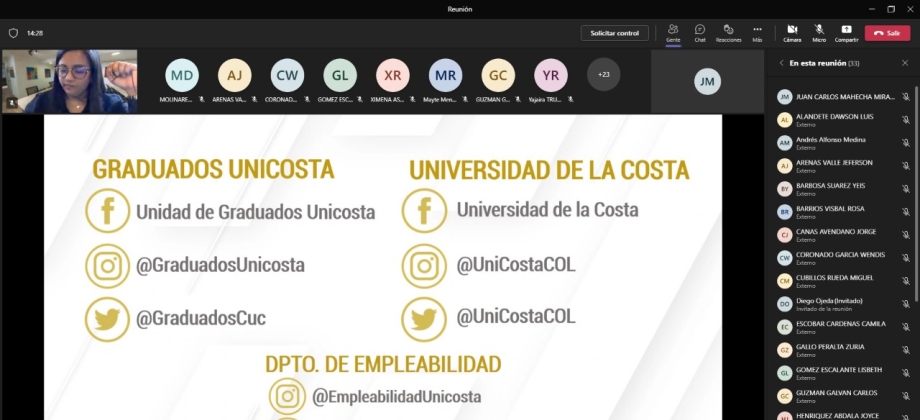Click muted mic icon beside CORONADO GARCIA WENDIS
The width and height of the screenshot is (920, 420).
(906, 258)
